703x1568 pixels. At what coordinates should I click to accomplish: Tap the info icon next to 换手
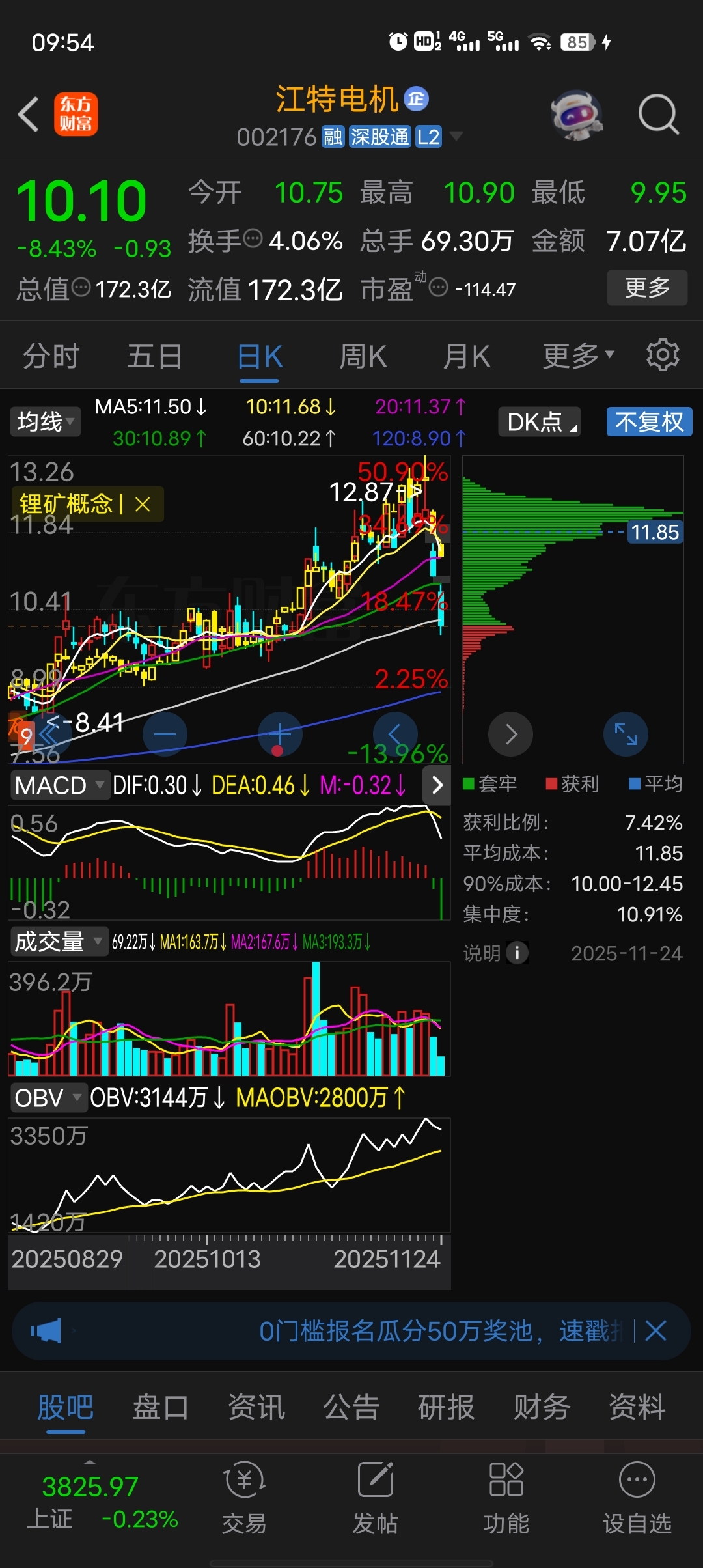pos(253,239)
